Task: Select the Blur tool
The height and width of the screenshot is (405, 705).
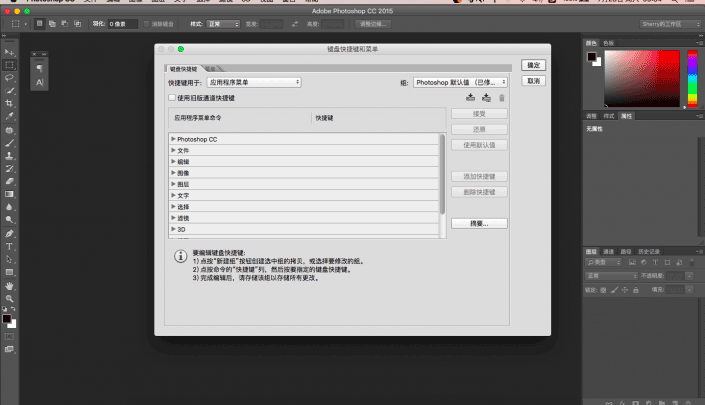Action: click(x=9, y=207)
